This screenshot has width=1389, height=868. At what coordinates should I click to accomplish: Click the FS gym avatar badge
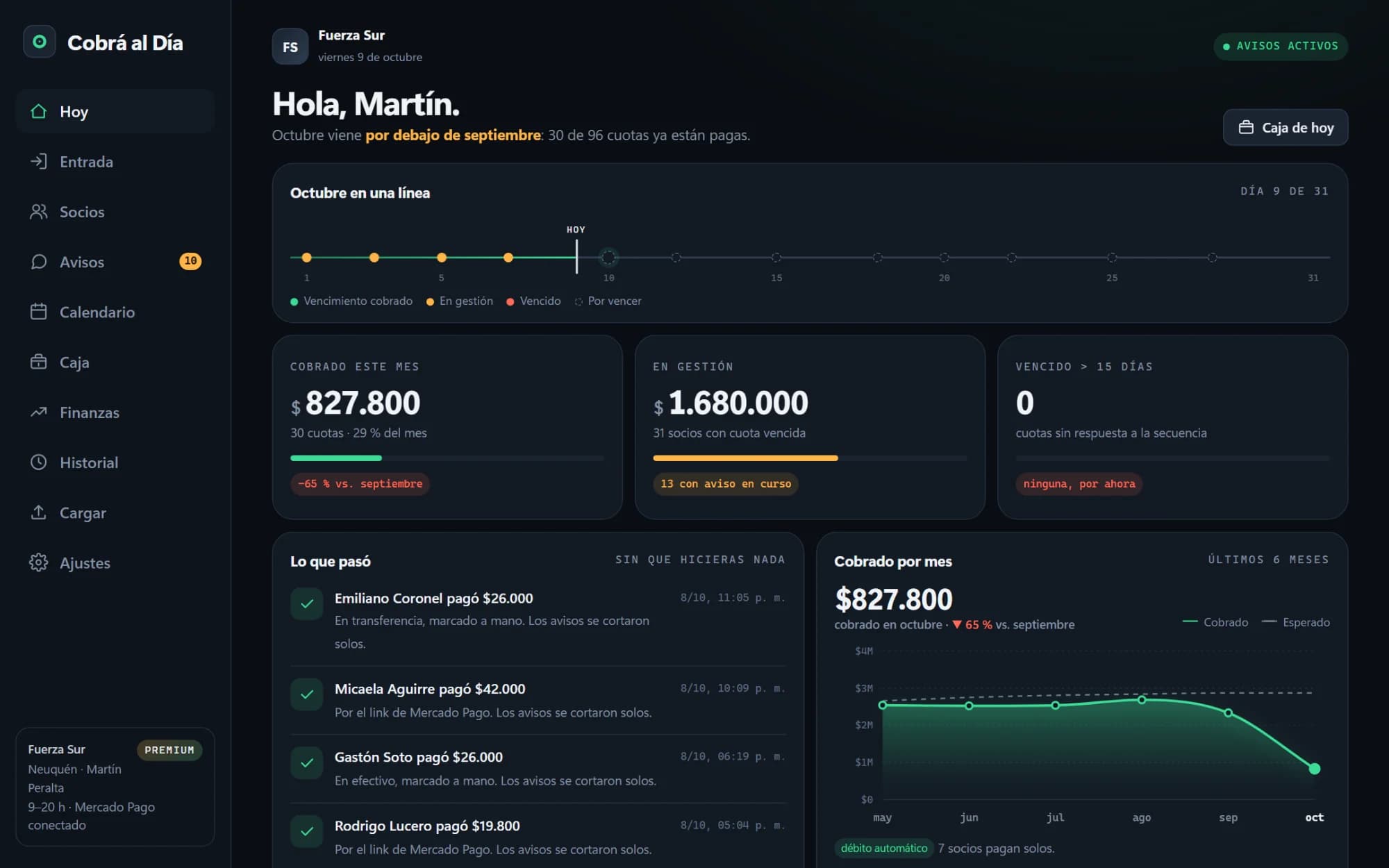click(290, 47)
